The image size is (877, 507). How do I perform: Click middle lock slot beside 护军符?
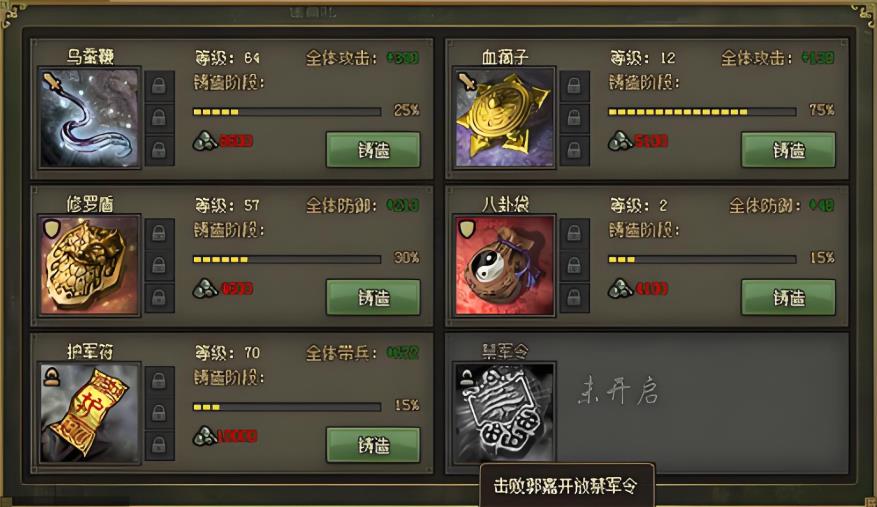pyautogui.click(x=159, y=413)
